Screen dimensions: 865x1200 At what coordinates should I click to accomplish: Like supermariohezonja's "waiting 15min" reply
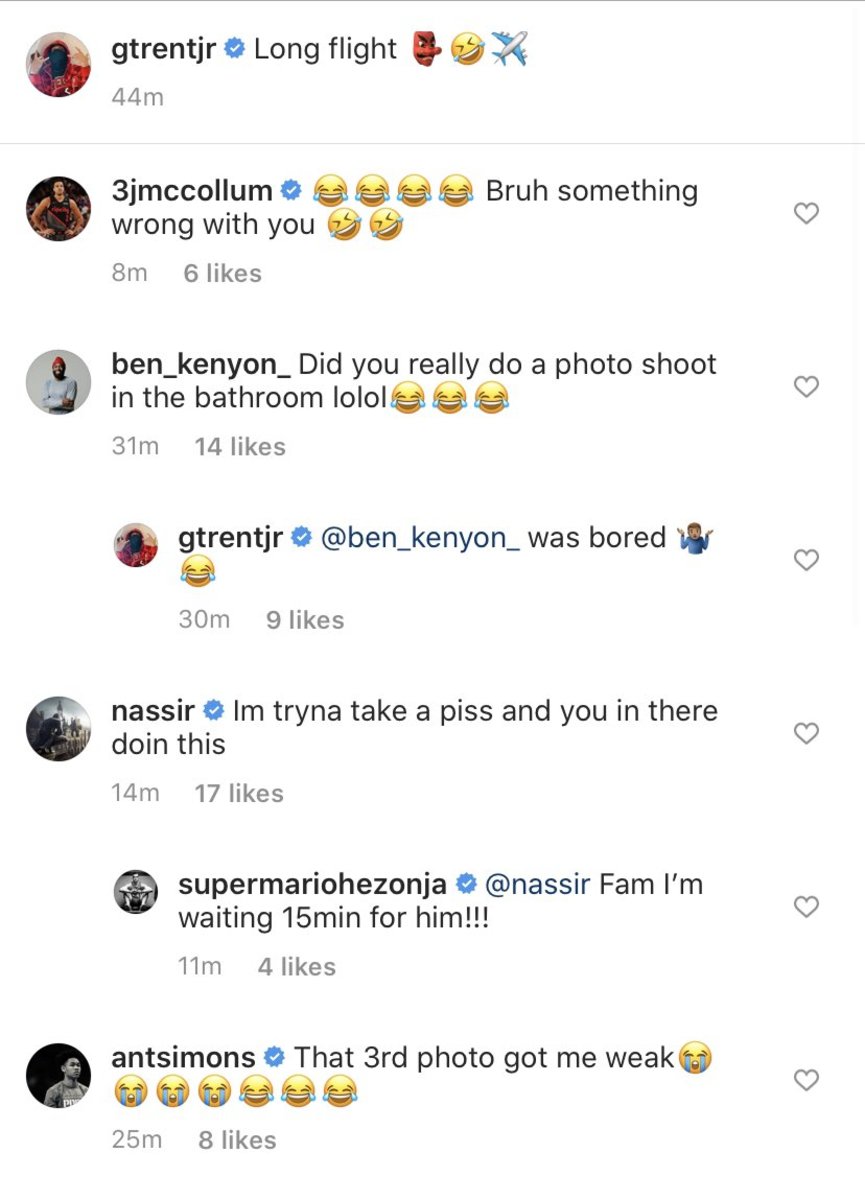pos(806,907)
